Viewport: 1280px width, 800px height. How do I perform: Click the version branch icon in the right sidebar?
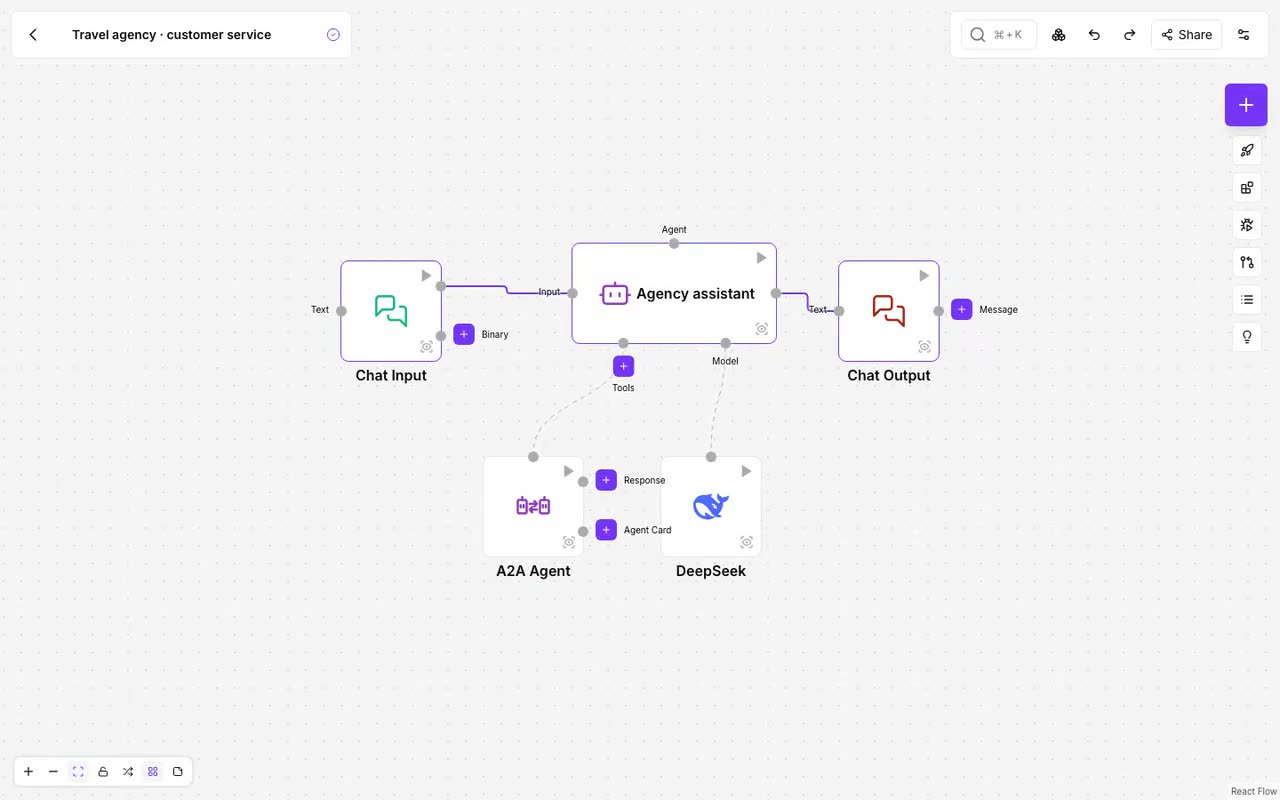coord(1246,262)
